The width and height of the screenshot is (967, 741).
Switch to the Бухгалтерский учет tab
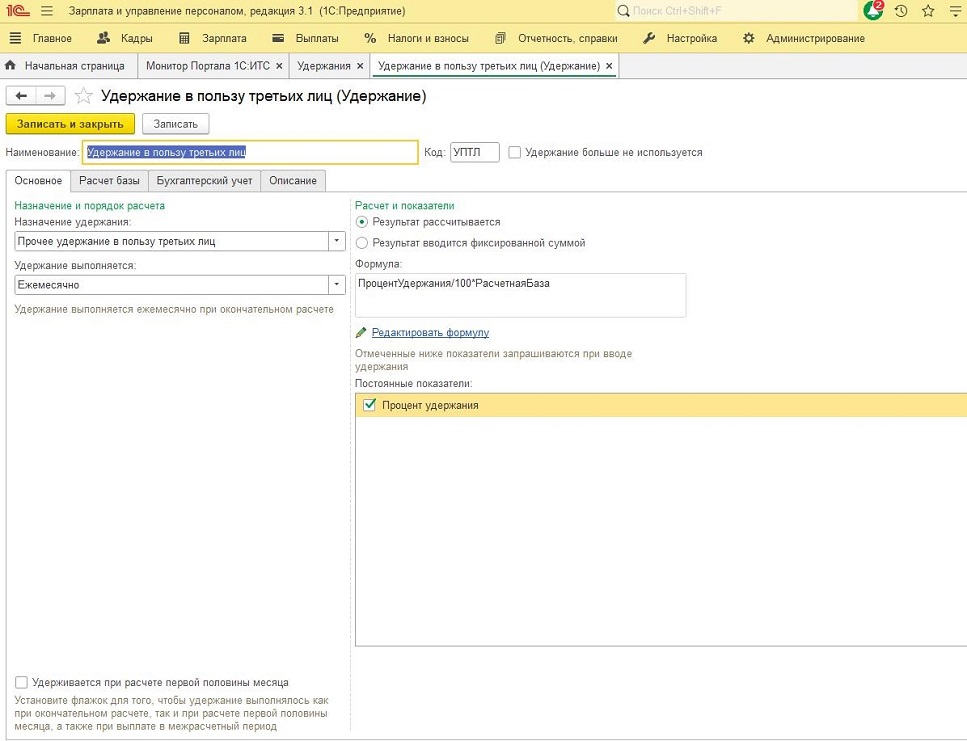point(204,181)
